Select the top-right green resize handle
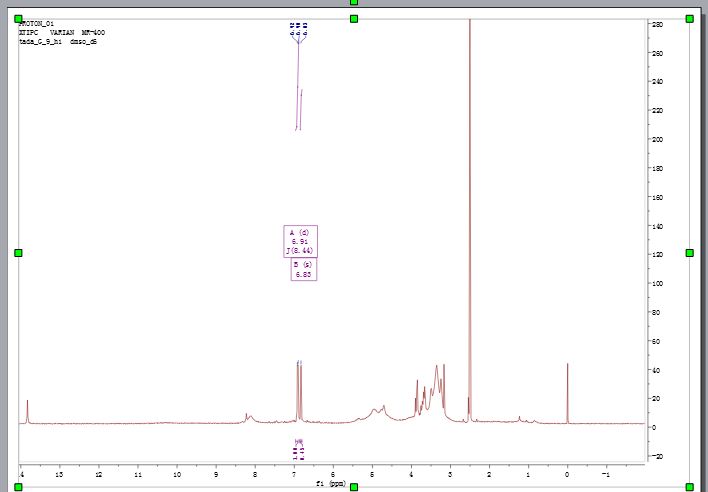The height and width of the screenshot is (492, 708). (x=689, y=19)
